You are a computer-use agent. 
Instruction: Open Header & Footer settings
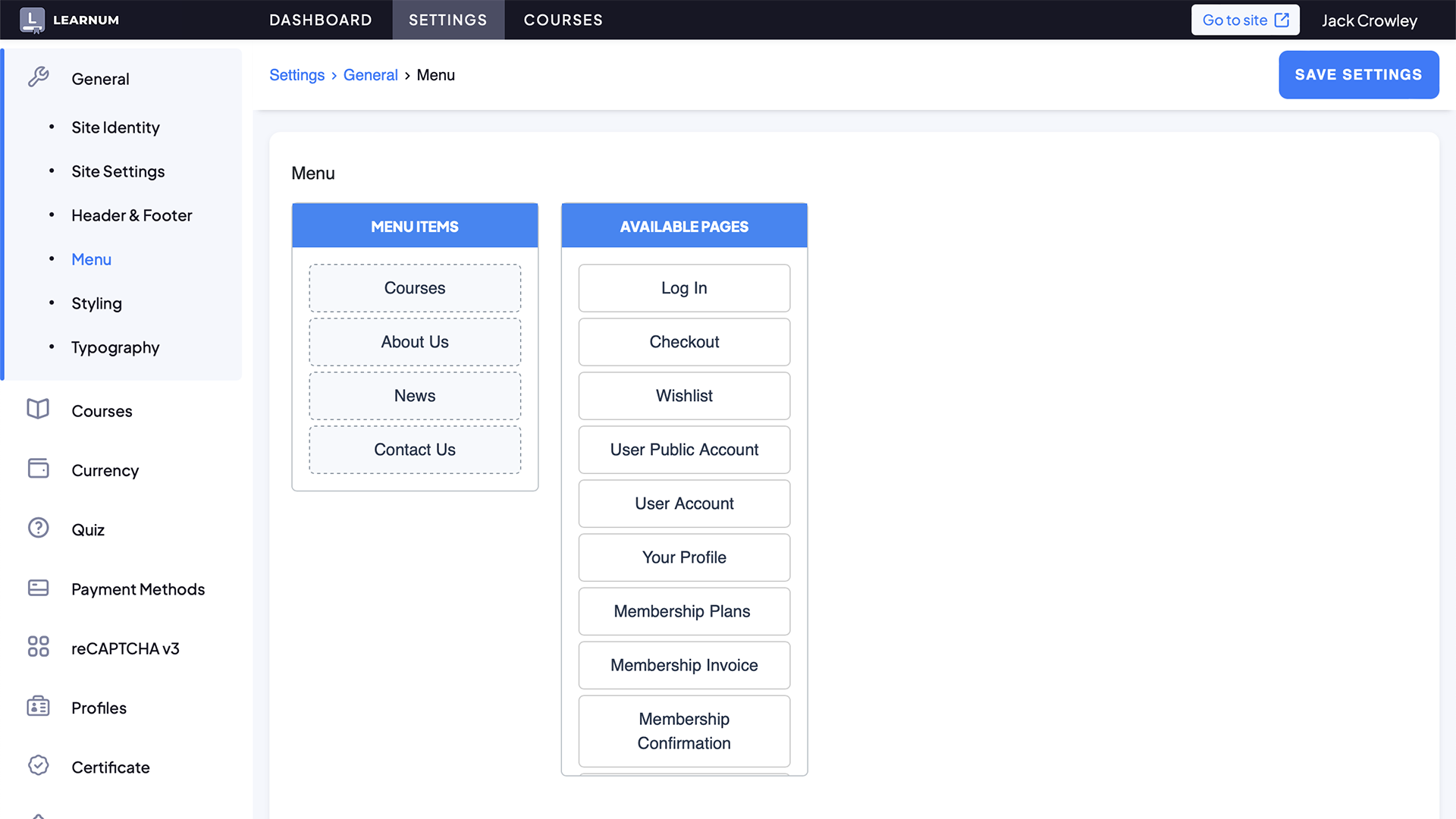pos(131,215)
